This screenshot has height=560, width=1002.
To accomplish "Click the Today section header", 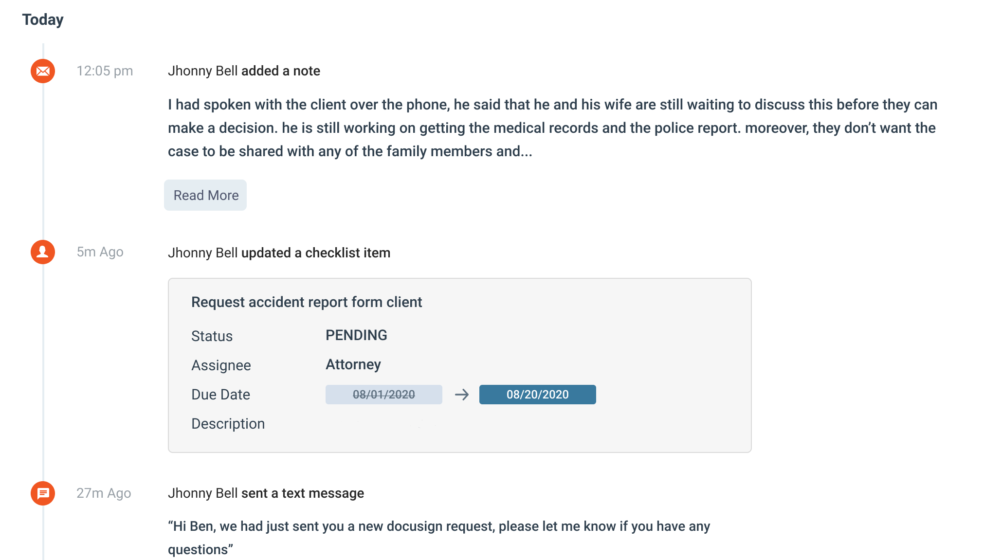I will 43,20.
